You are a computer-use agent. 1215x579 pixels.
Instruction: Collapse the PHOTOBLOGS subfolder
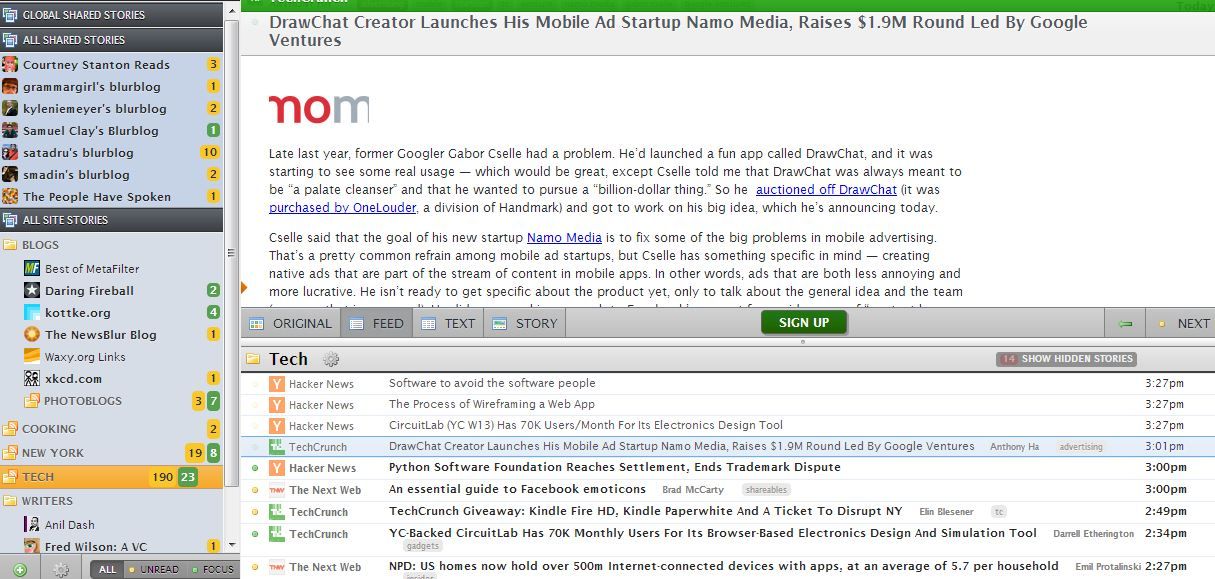coord(32,401)
